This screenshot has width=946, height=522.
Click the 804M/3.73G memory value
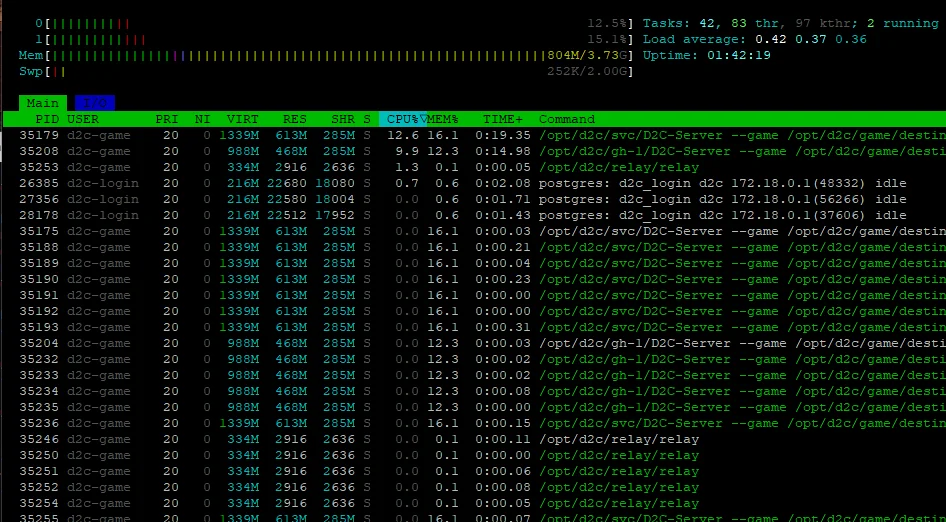tap(587, 56)
